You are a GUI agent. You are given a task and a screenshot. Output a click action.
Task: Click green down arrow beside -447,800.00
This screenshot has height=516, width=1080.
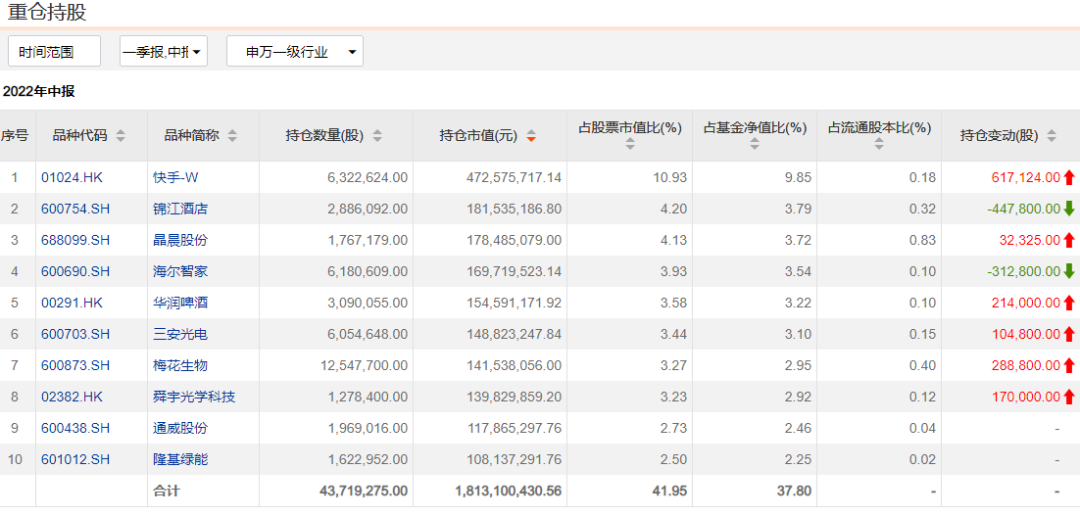[x=1069, y=209]
